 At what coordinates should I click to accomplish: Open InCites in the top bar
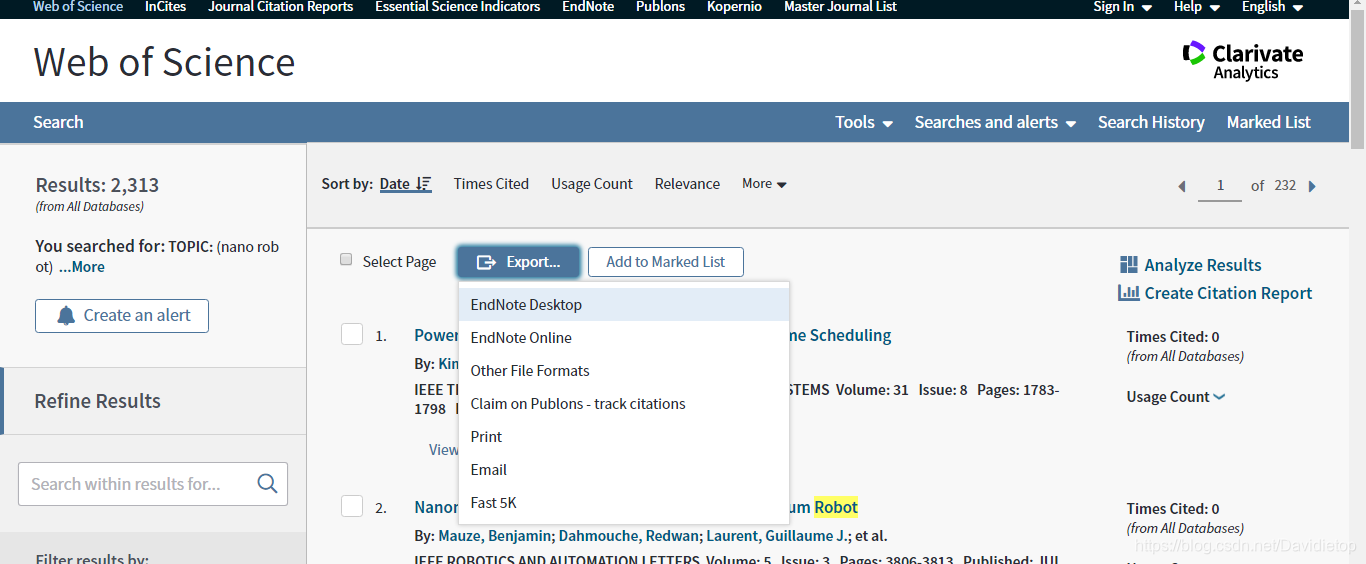pyautogui.click(x=165, y=7)
